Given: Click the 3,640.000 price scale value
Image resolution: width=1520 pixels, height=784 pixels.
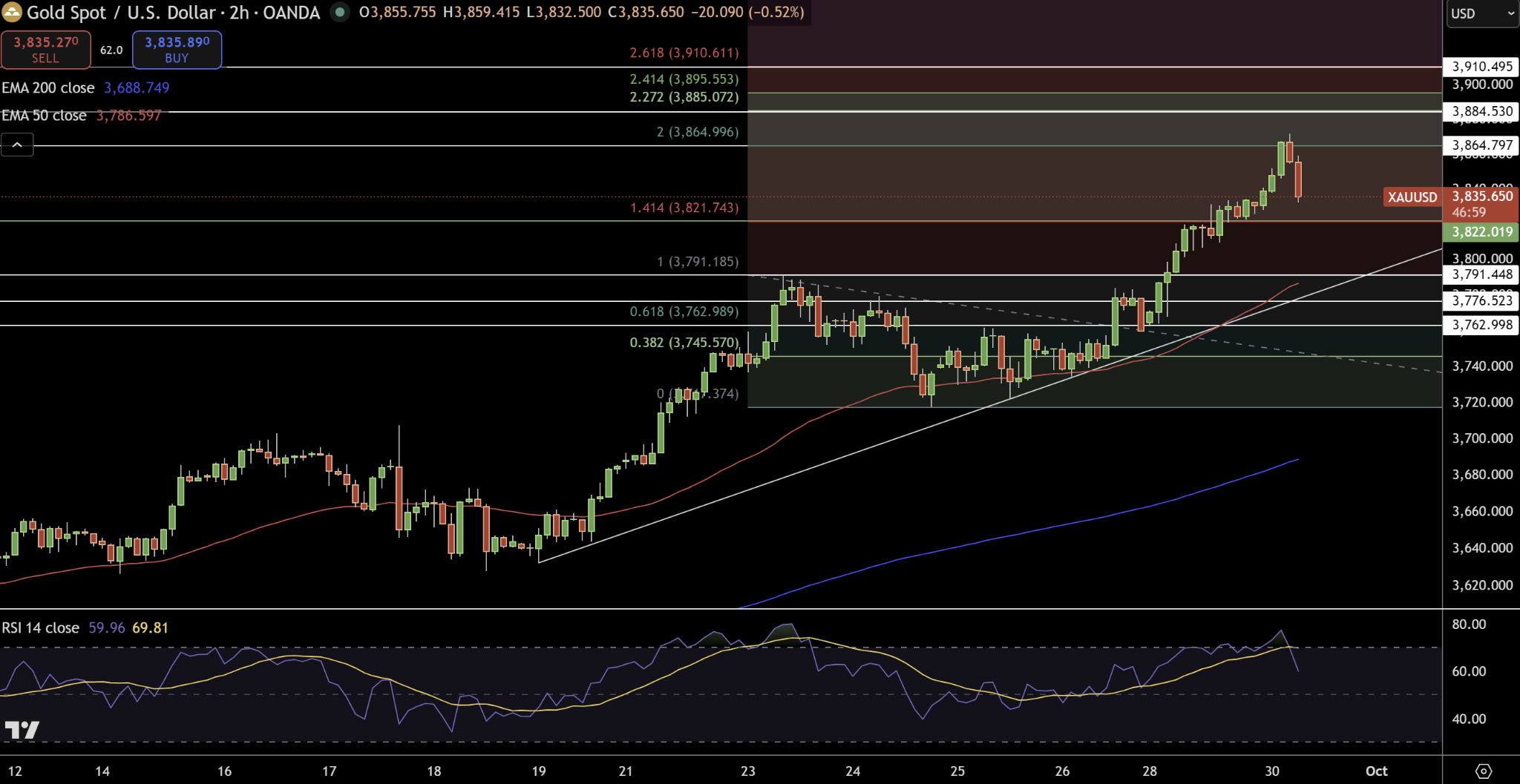Looking at the screenshot, I should [x=1482, y=549].
